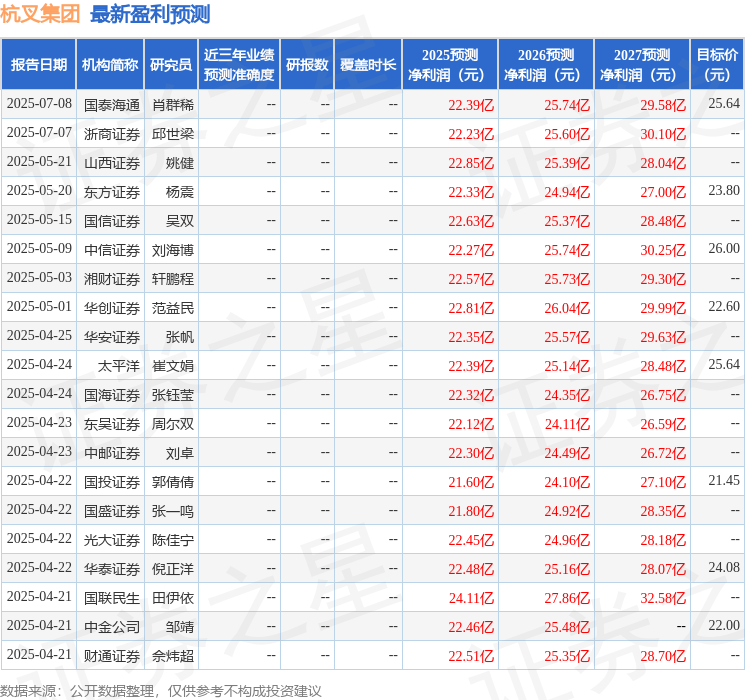Click analyst 轩鹏程
Image resolution: width=745 pixels, height=700 pixels.
pos(173,279)
